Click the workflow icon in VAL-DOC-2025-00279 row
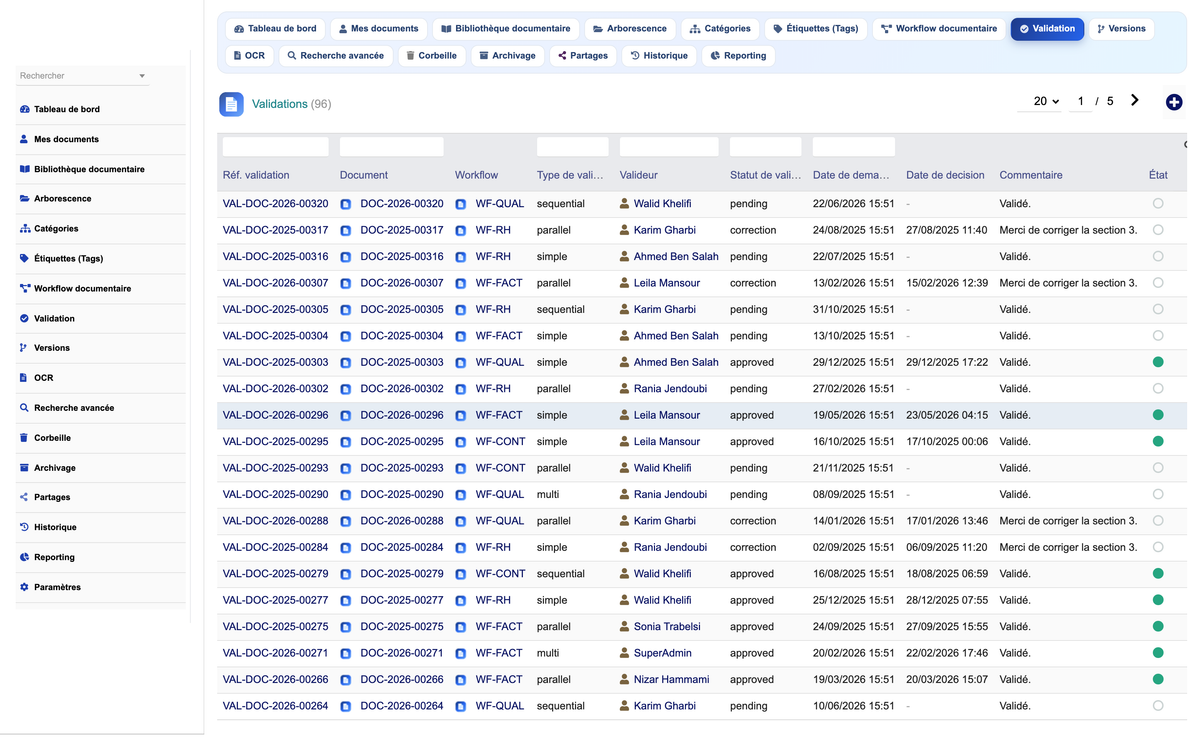The width and height of the screenshot is (1200, 743). pos(461,575)
